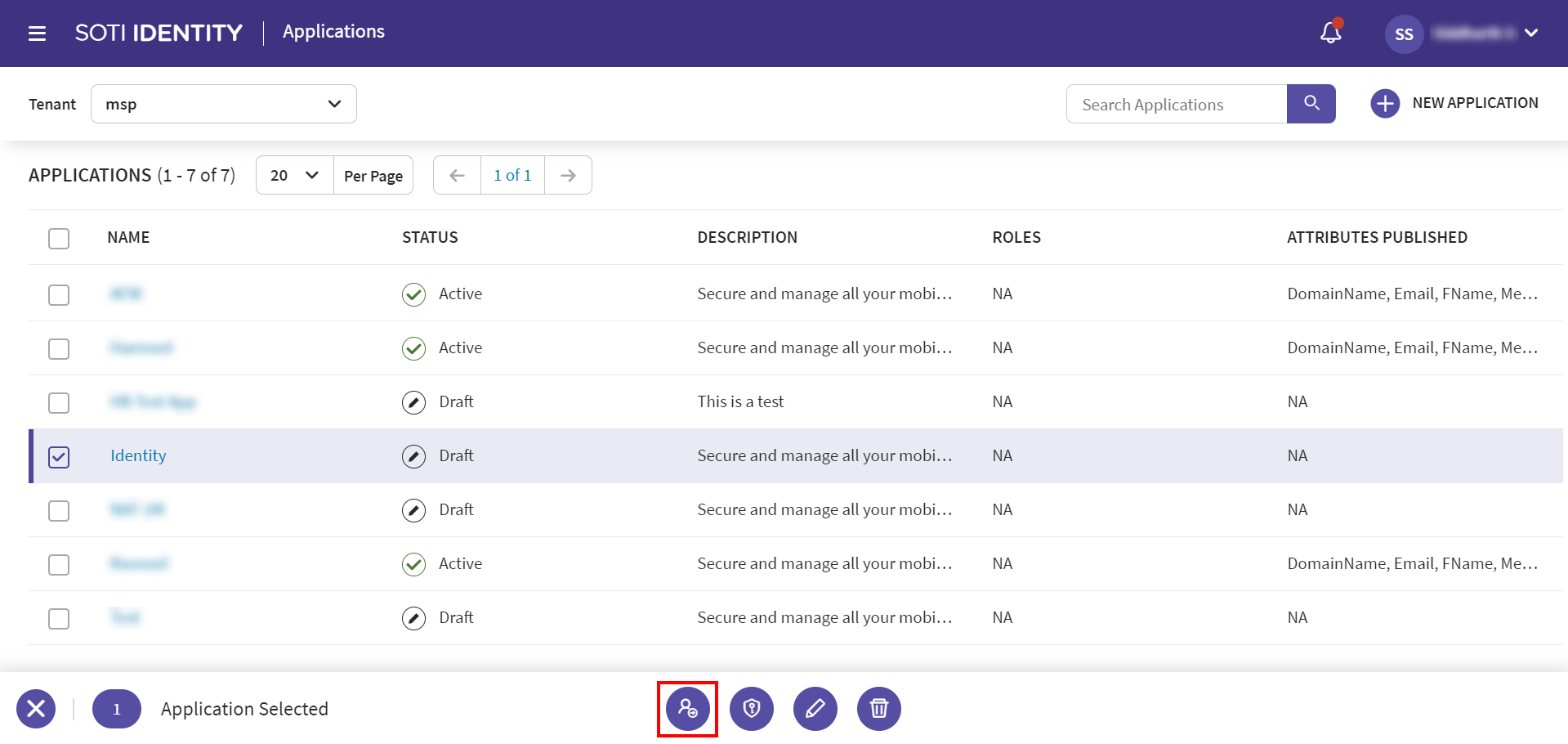Click the search magnifier button
This screenshot has width=1568, height=744.
coord(1311,104)
